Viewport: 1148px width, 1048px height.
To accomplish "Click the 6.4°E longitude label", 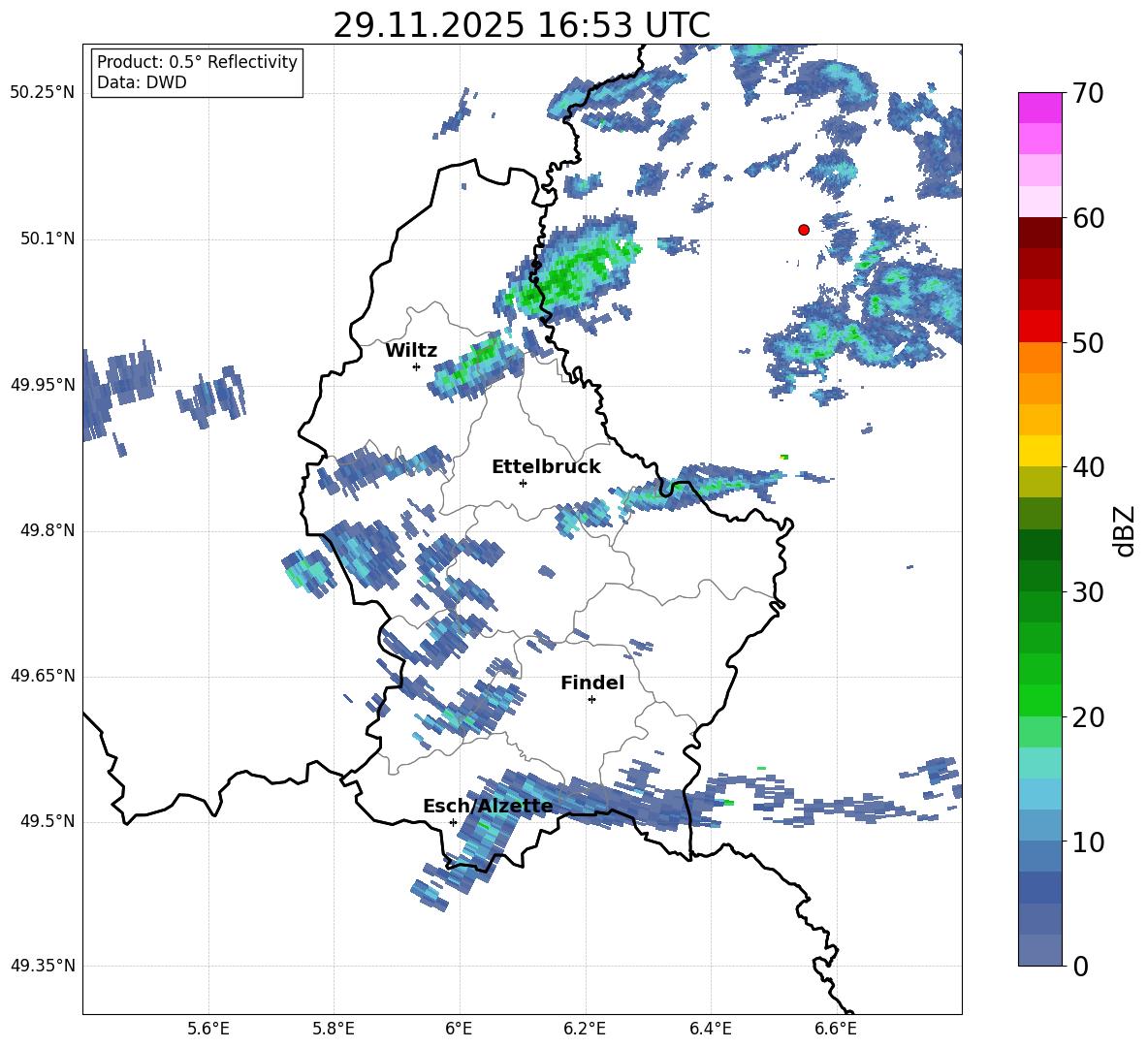I will (711, 1029).
